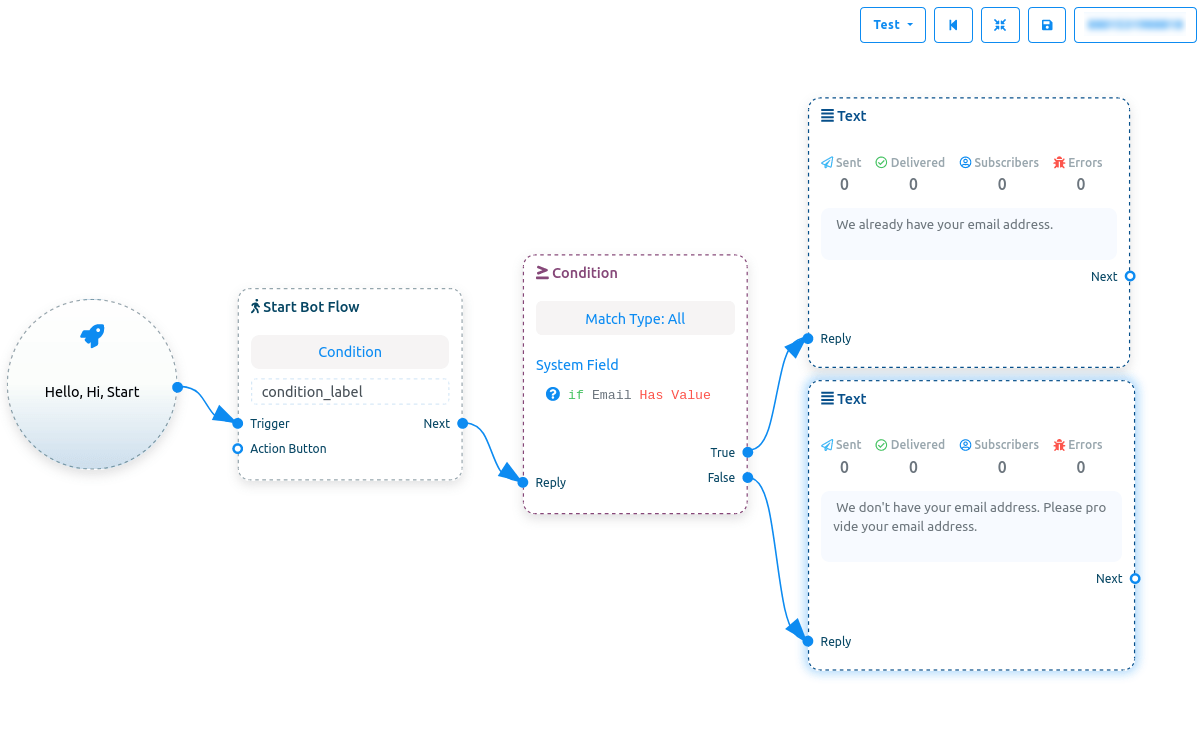This screenshot has height=735, width=1203.
Task: Click the True output connector dot
Action: point(747,453)
